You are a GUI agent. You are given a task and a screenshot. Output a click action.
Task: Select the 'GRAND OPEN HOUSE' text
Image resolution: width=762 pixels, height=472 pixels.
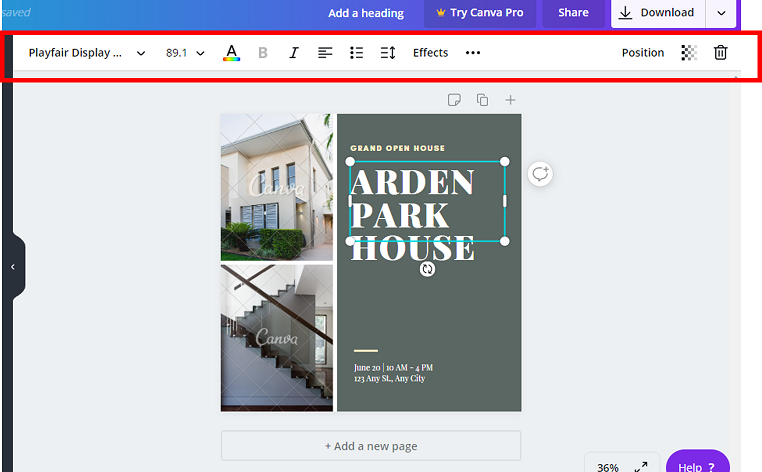(x=398, y=148)
